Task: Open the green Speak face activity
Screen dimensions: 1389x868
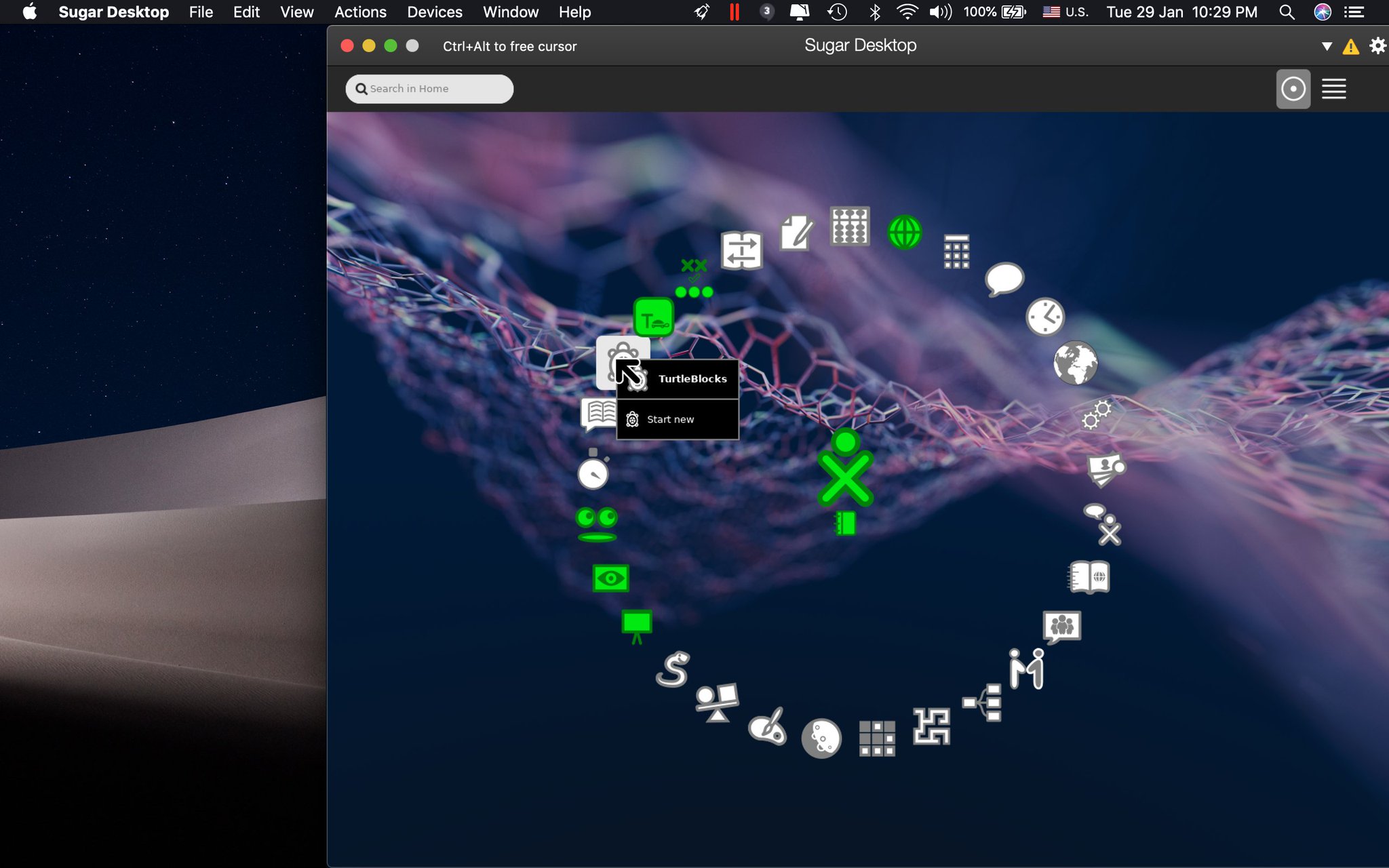Action: 597,525
